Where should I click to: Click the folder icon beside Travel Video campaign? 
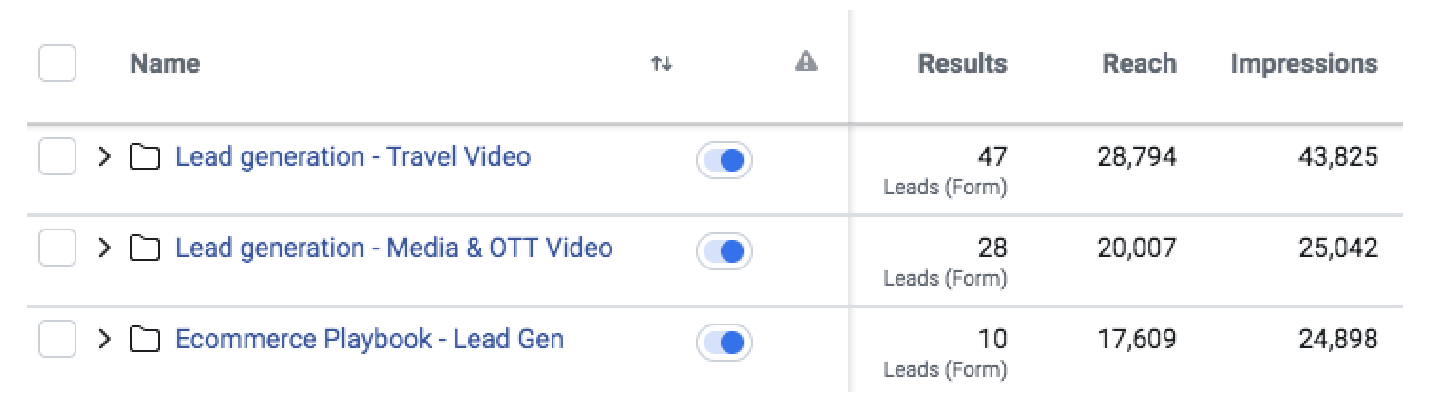[146, 158]
